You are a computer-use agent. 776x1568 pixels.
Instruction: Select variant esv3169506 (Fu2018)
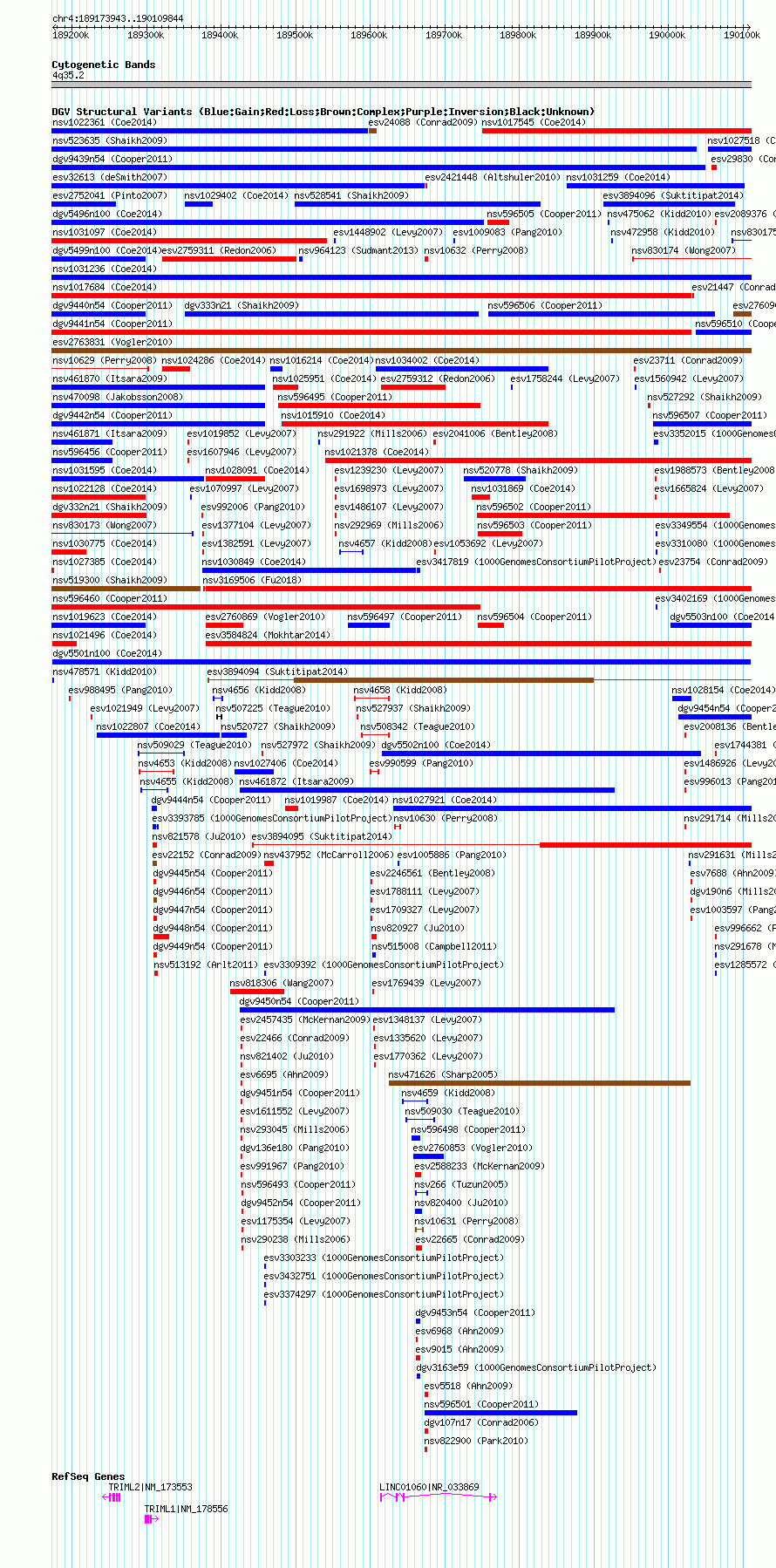(x=252, y=580)
